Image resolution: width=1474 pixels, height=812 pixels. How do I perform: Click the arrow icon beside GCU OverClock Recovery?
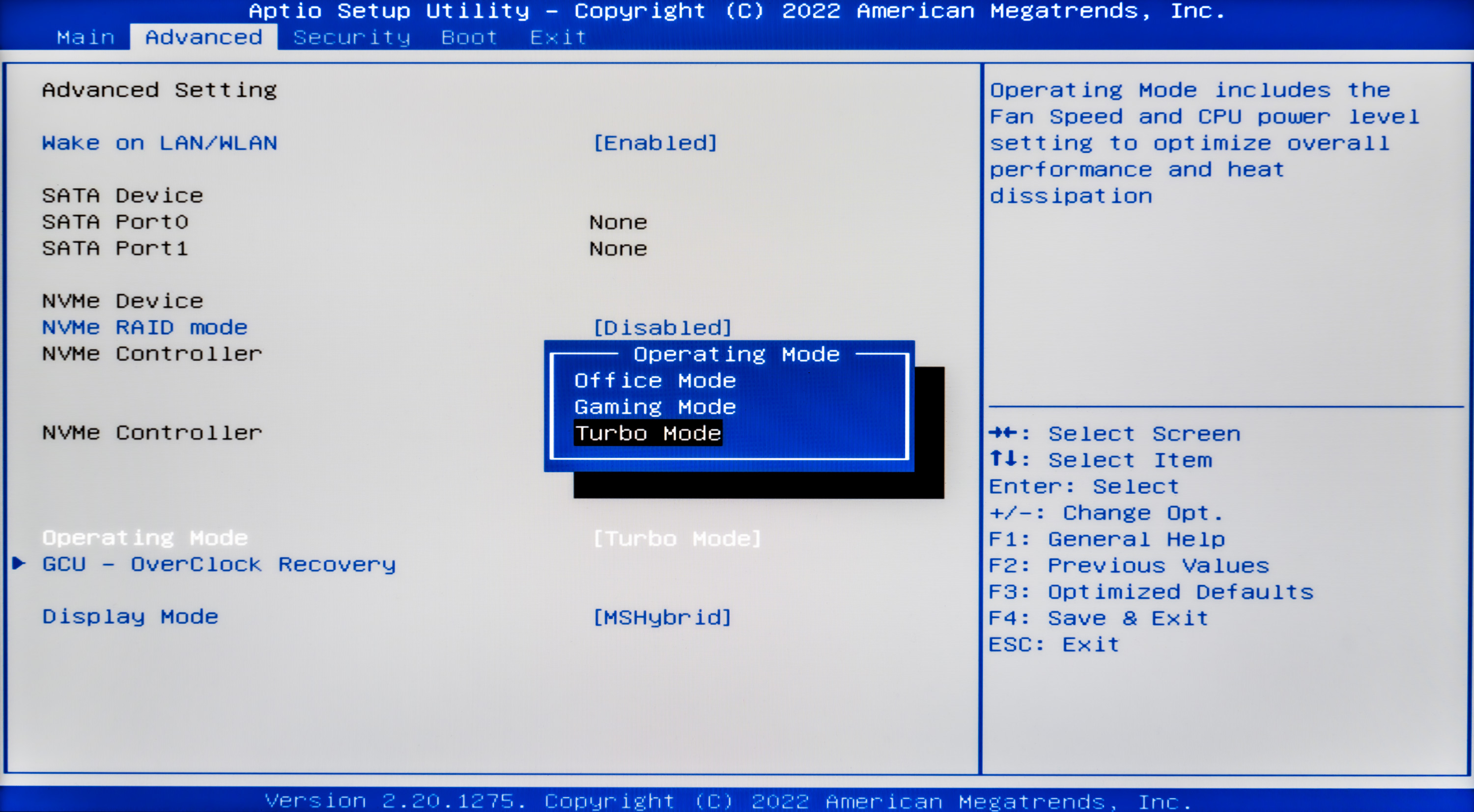click(19, 563)
